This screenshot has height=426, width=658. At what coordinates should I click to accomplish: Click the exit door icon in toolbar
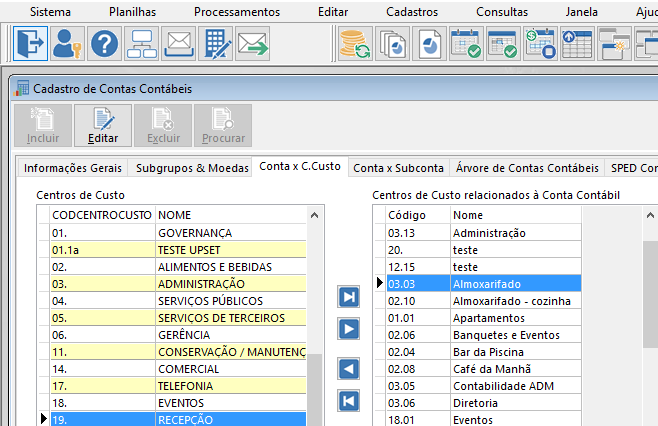pos(30,43)
